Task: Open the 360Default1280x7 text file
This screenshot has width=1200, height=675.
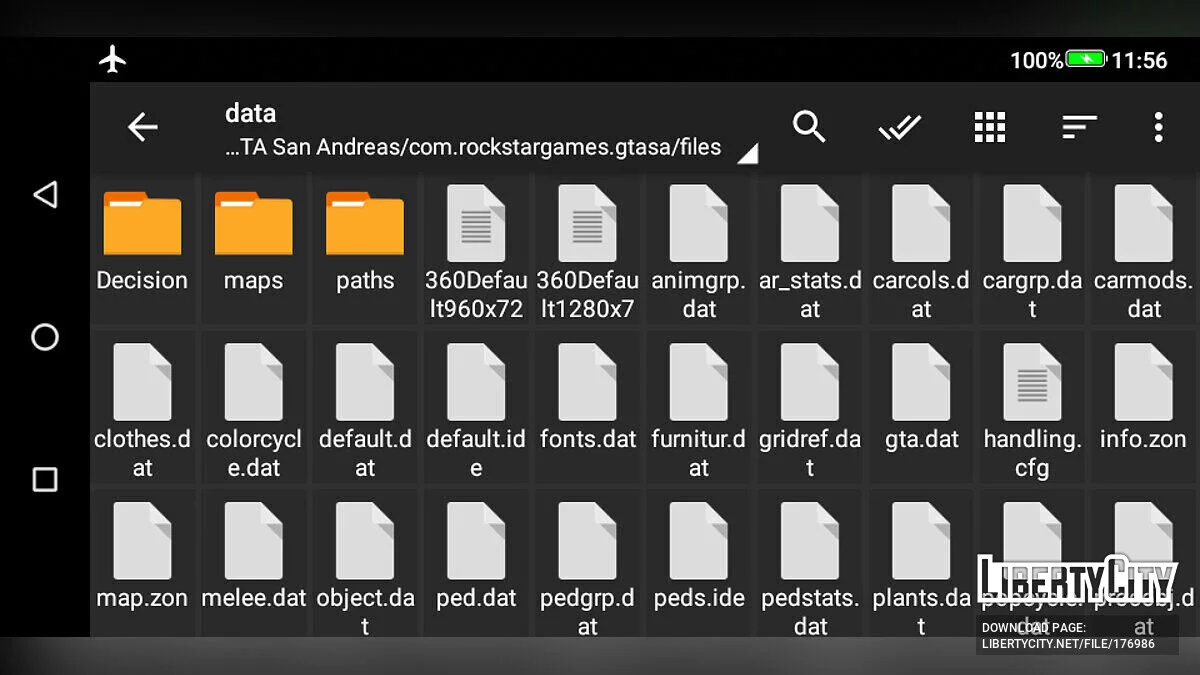Action: tap(587, 250)
